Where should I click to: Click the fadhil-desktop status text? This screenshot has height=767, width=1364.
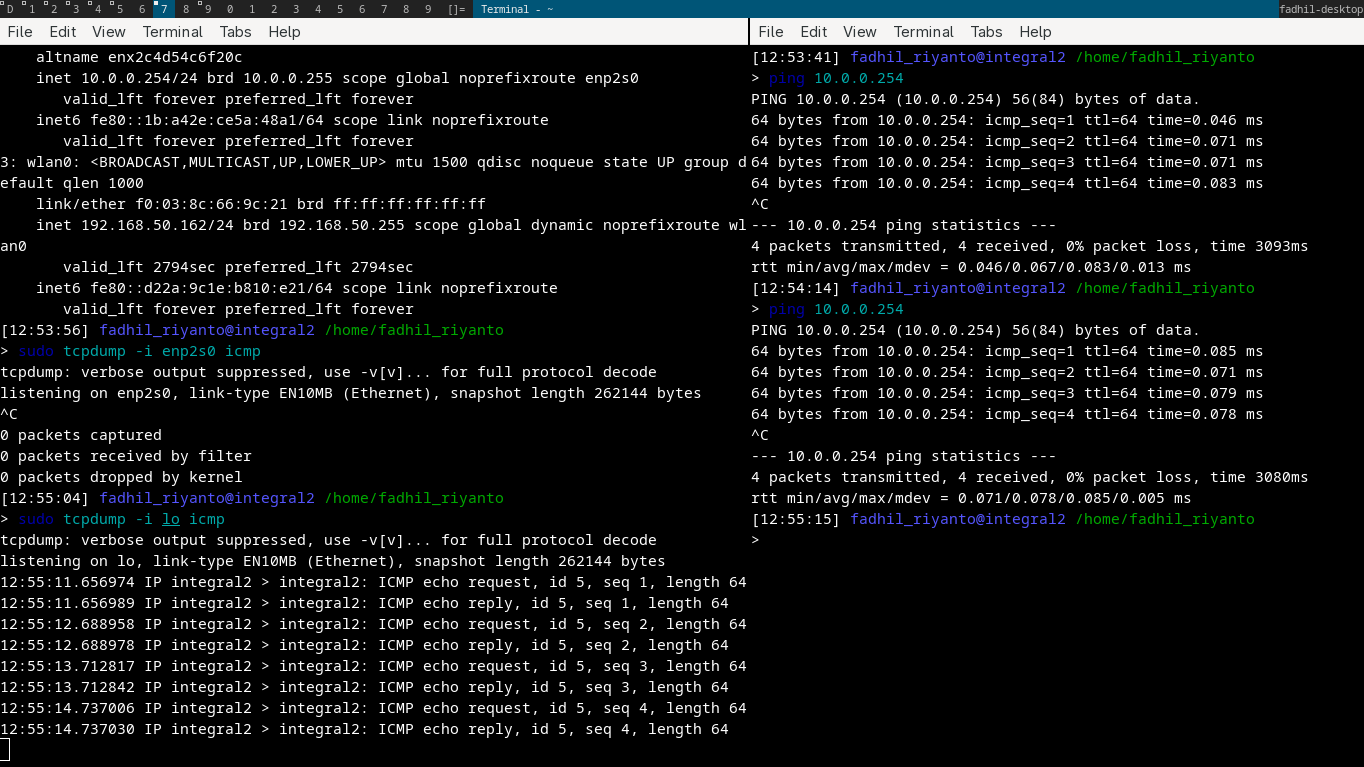1321,9
